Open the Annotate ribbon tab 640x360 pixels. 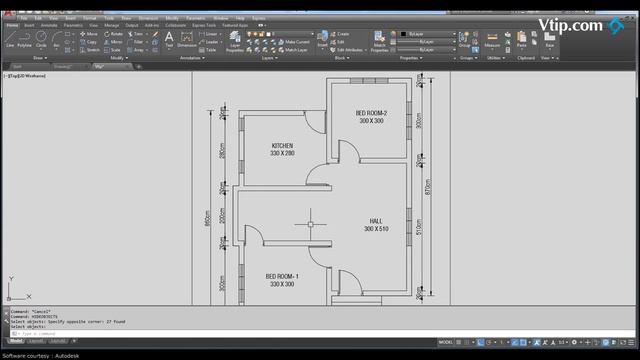click(x=49, y=25)
